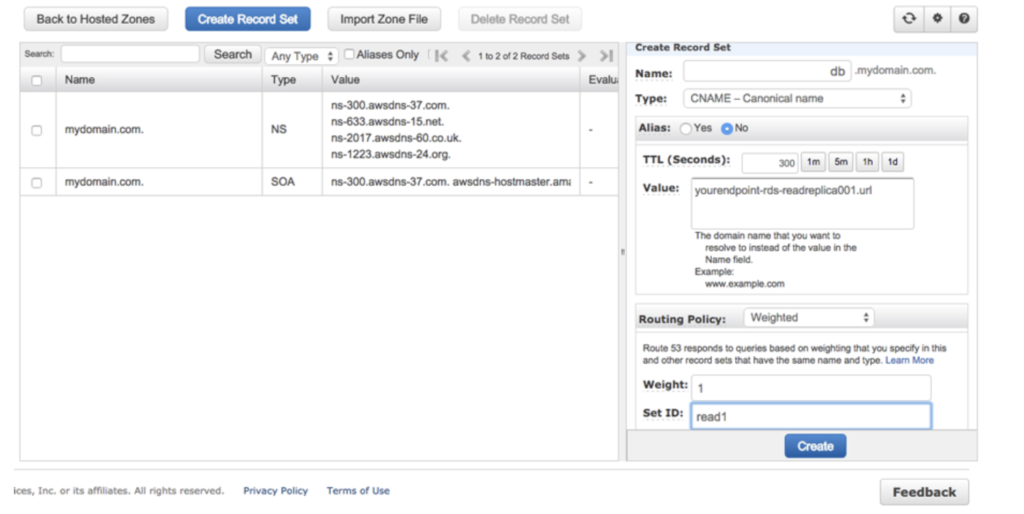Expand the record Type CNAME dropdown

click(797, 99)
